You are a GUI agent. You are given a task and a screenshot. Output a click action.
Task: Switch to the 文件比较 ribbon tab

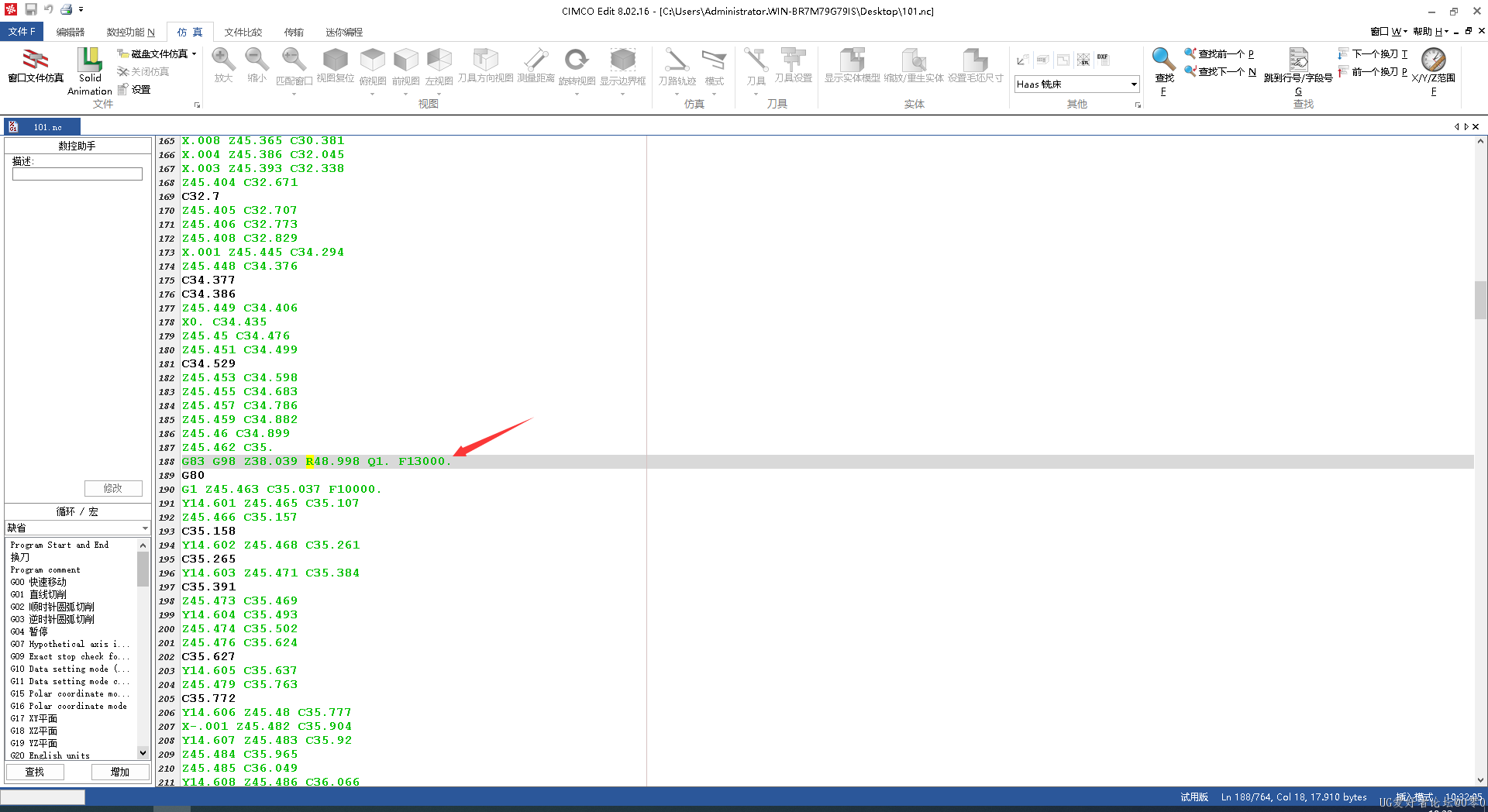click(x=243, y=32)
